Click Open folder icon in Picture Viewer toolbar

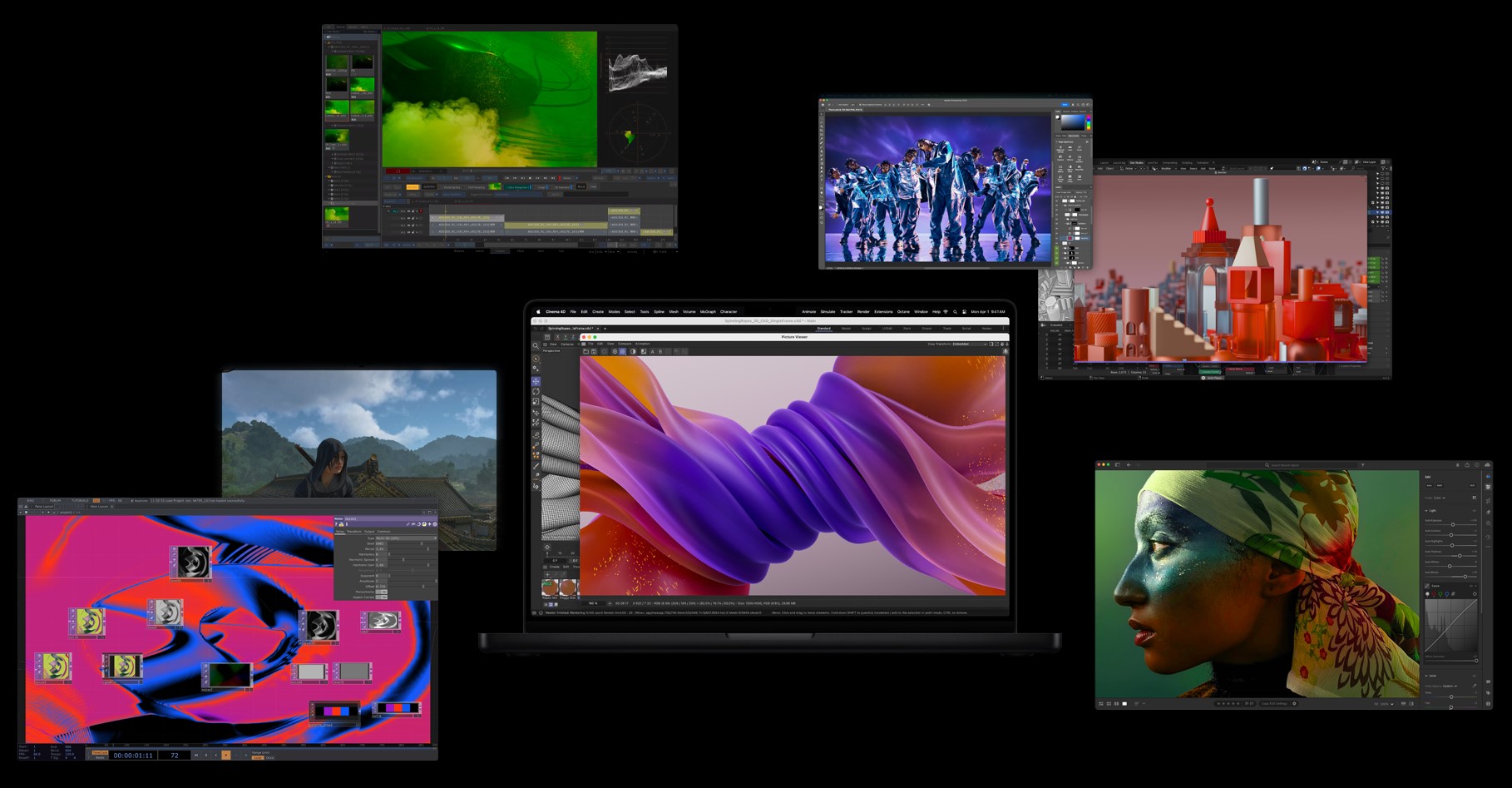(x=586, y=351)
